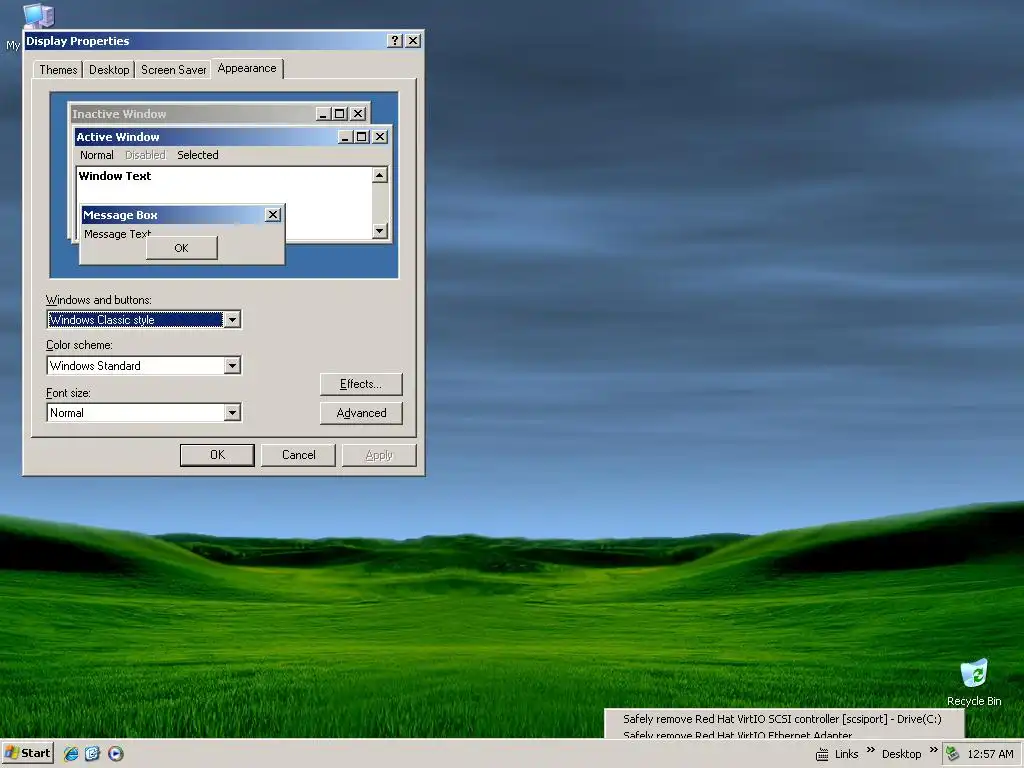Open the Screen Saver tab
This screenshot has width=1024, height=768.
[173, 70]
